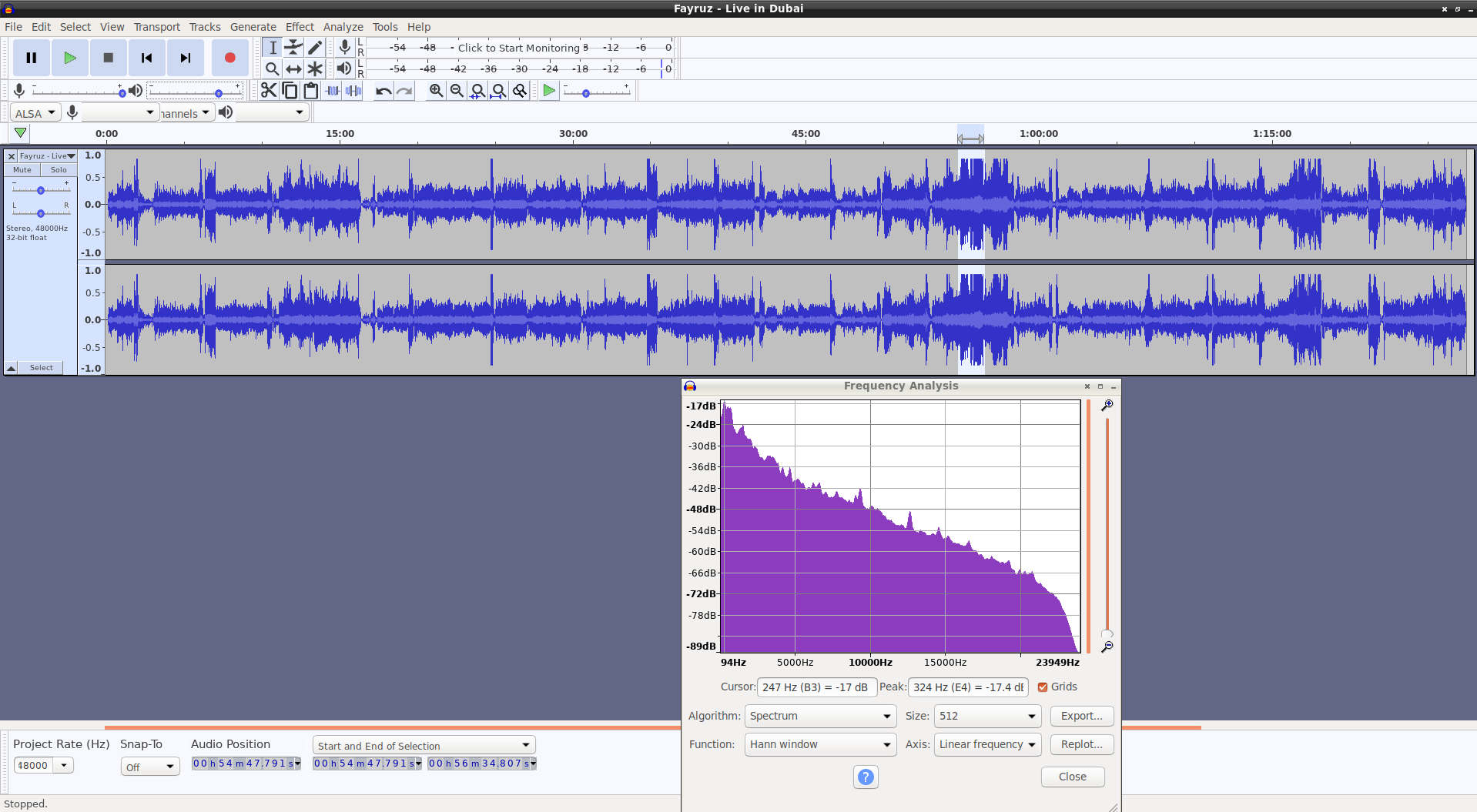
Task: Close the Frequency Analysis dialog via Close
Action: (x=1073, y=777)
